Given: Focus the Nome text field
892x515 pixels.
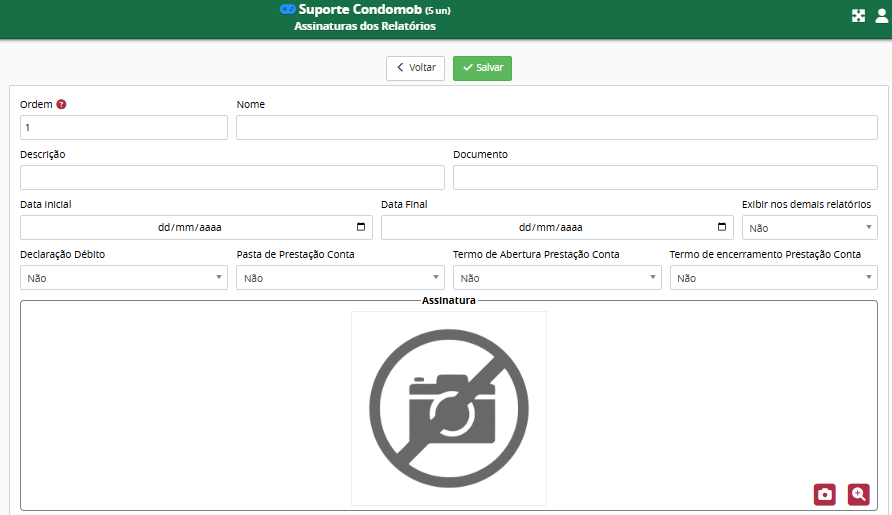Looking at the screenshot, I should click(556, 127).
